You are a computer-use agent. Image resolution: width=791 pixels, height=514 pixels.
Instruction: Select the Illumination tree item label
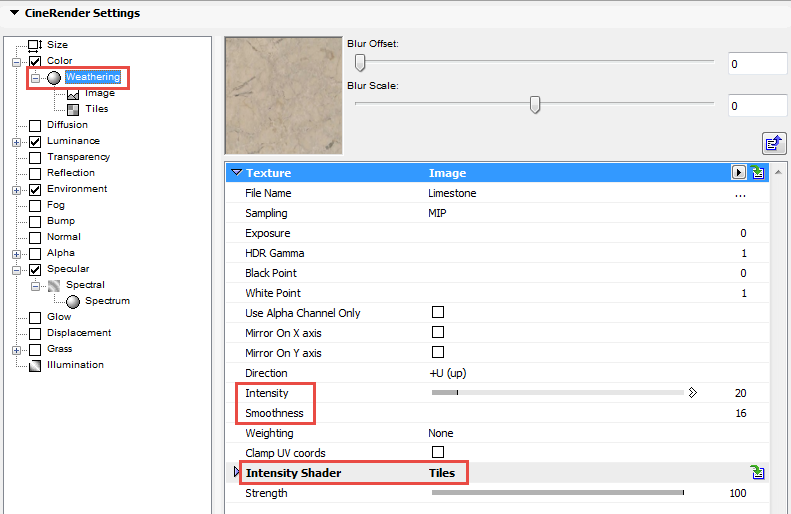75,365
